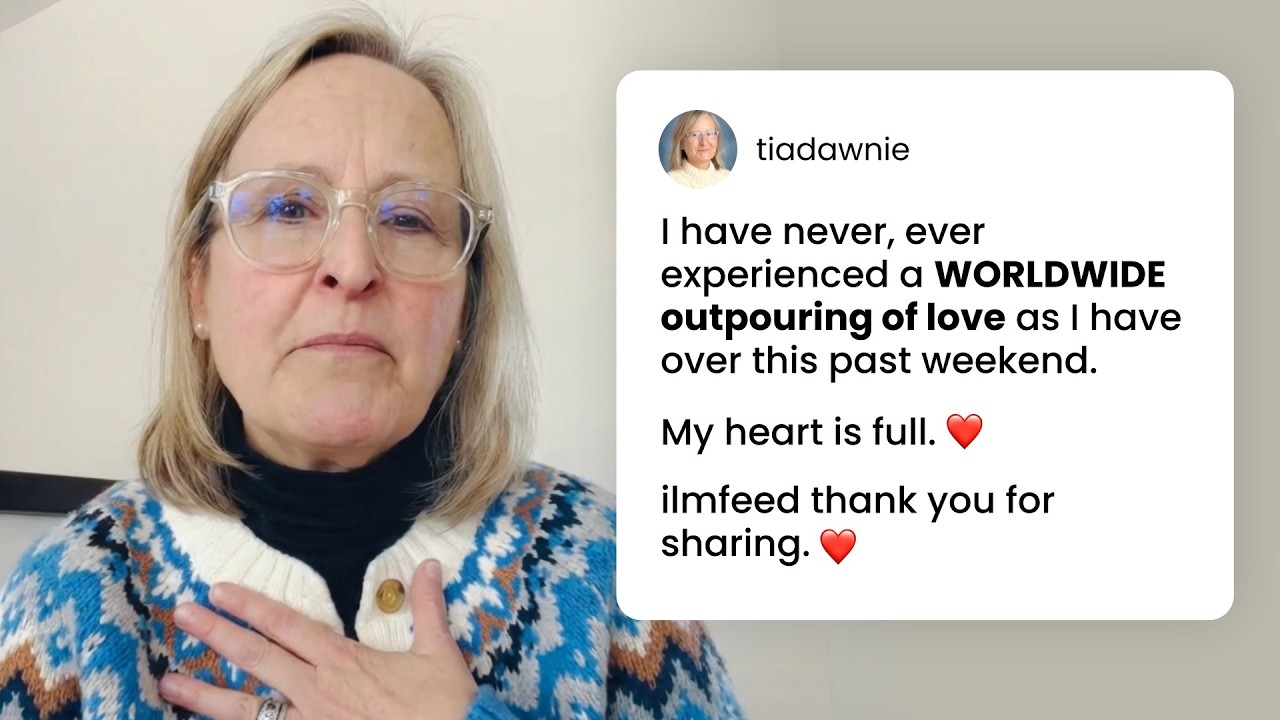Select the bold word WORLDWIDE

(1050, 275)
